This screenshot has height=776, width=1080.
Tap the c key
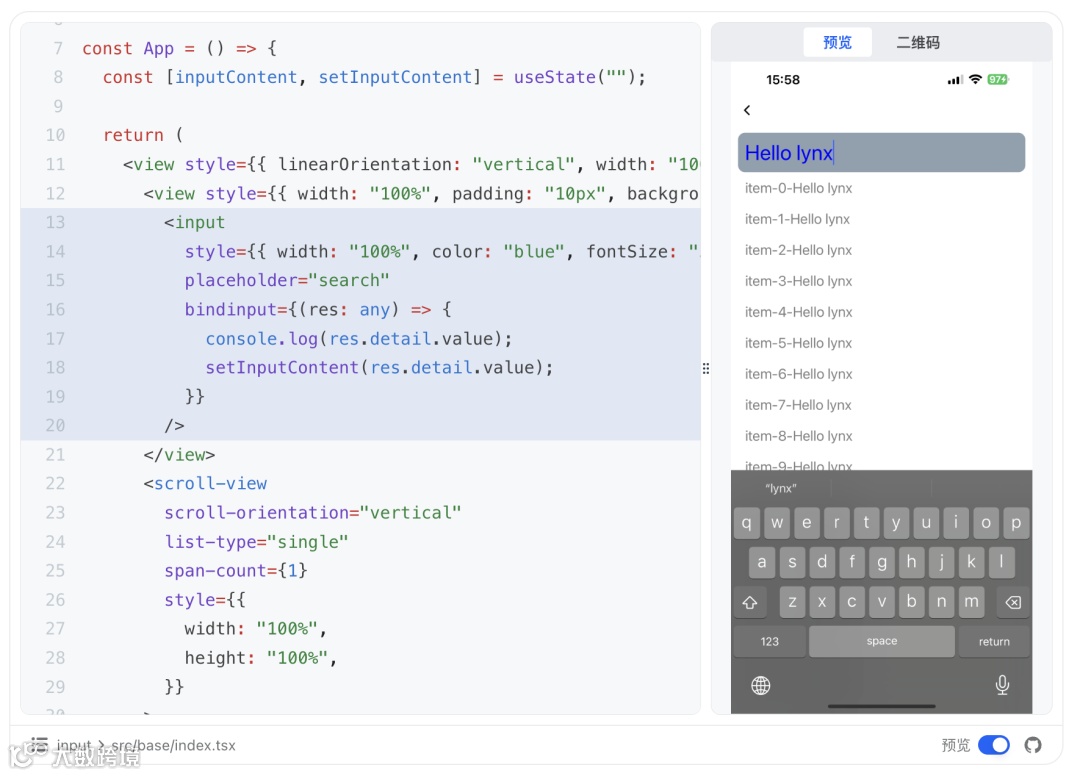pyautogui.click(x=852, y=602)
